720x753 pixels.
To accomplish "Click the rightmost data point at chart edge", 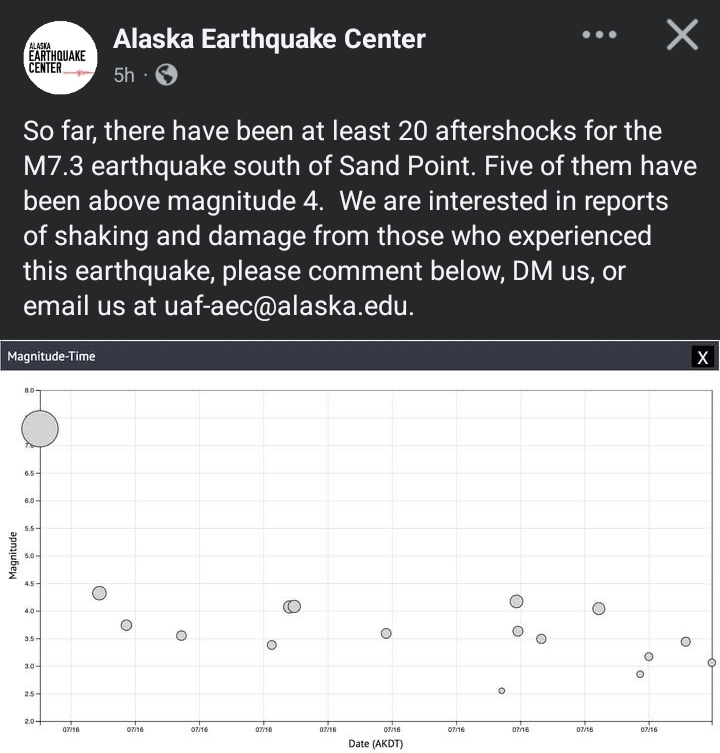I will tap(712, 662).
